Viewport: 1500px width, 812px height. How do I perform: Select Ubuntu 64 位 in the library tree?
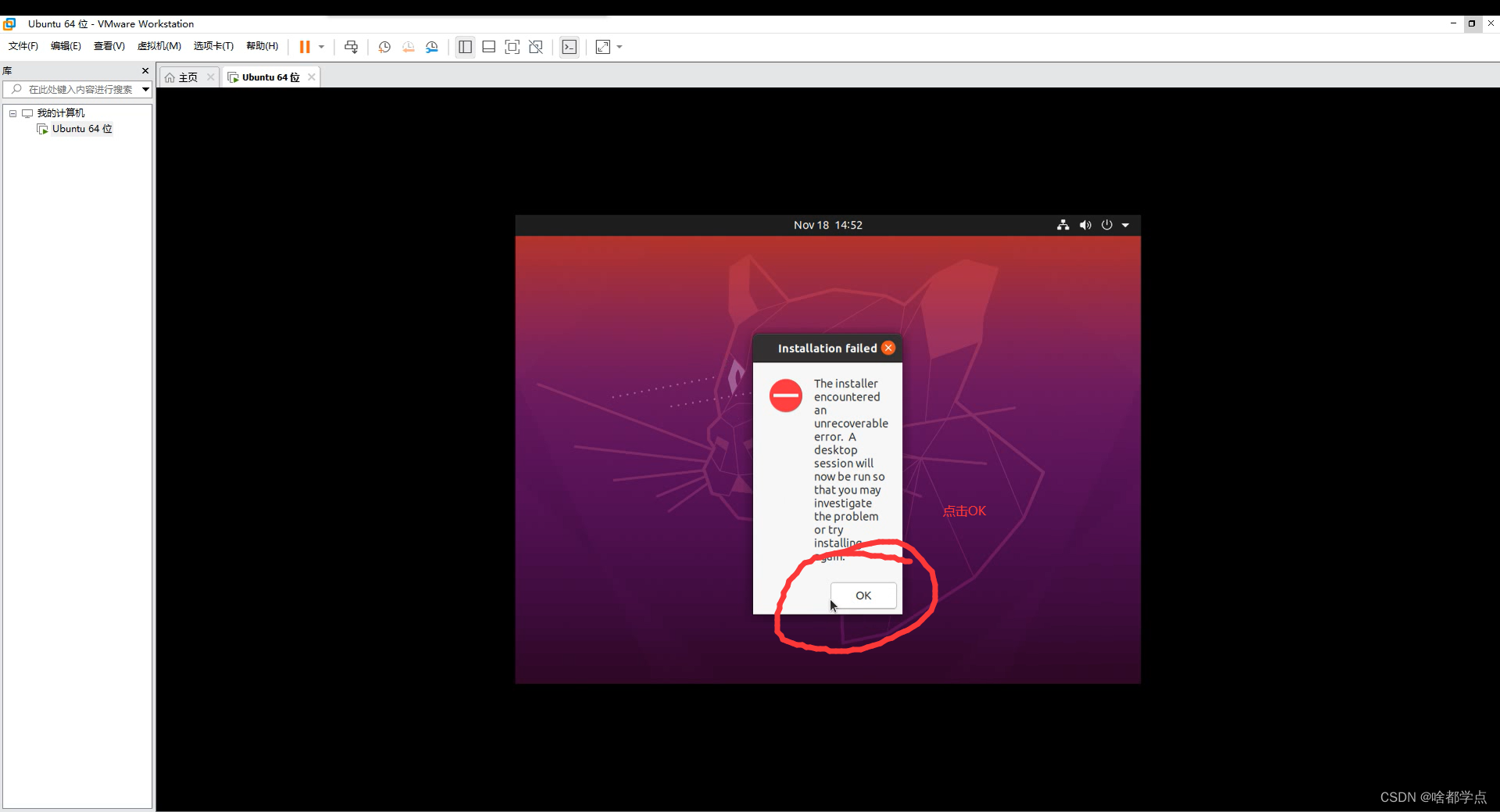tap(82, 129)
